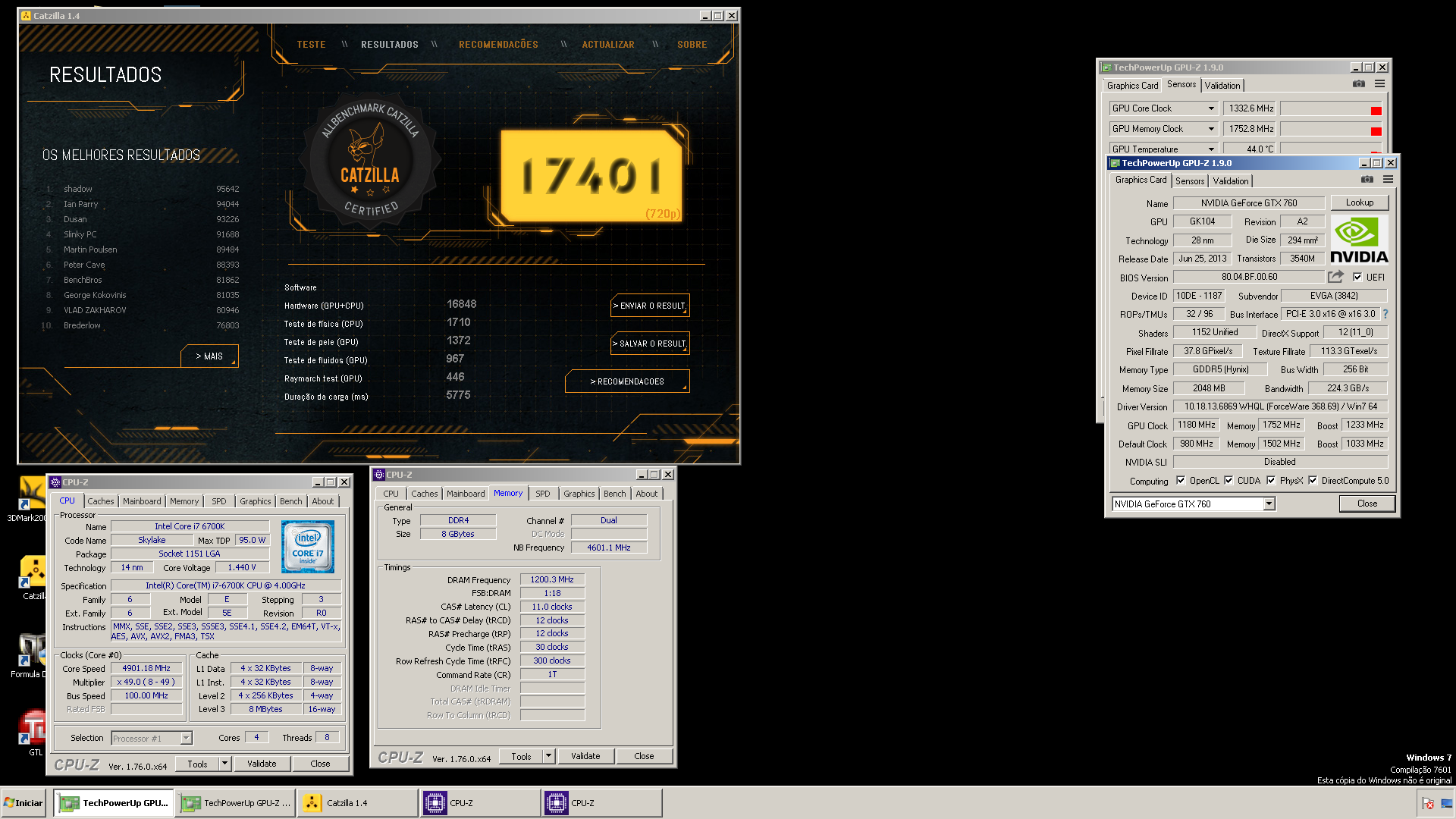Screen dimensions: 1456x819
Task: Toggle the OpenCL checkbox
Action: click(1180, 481)
